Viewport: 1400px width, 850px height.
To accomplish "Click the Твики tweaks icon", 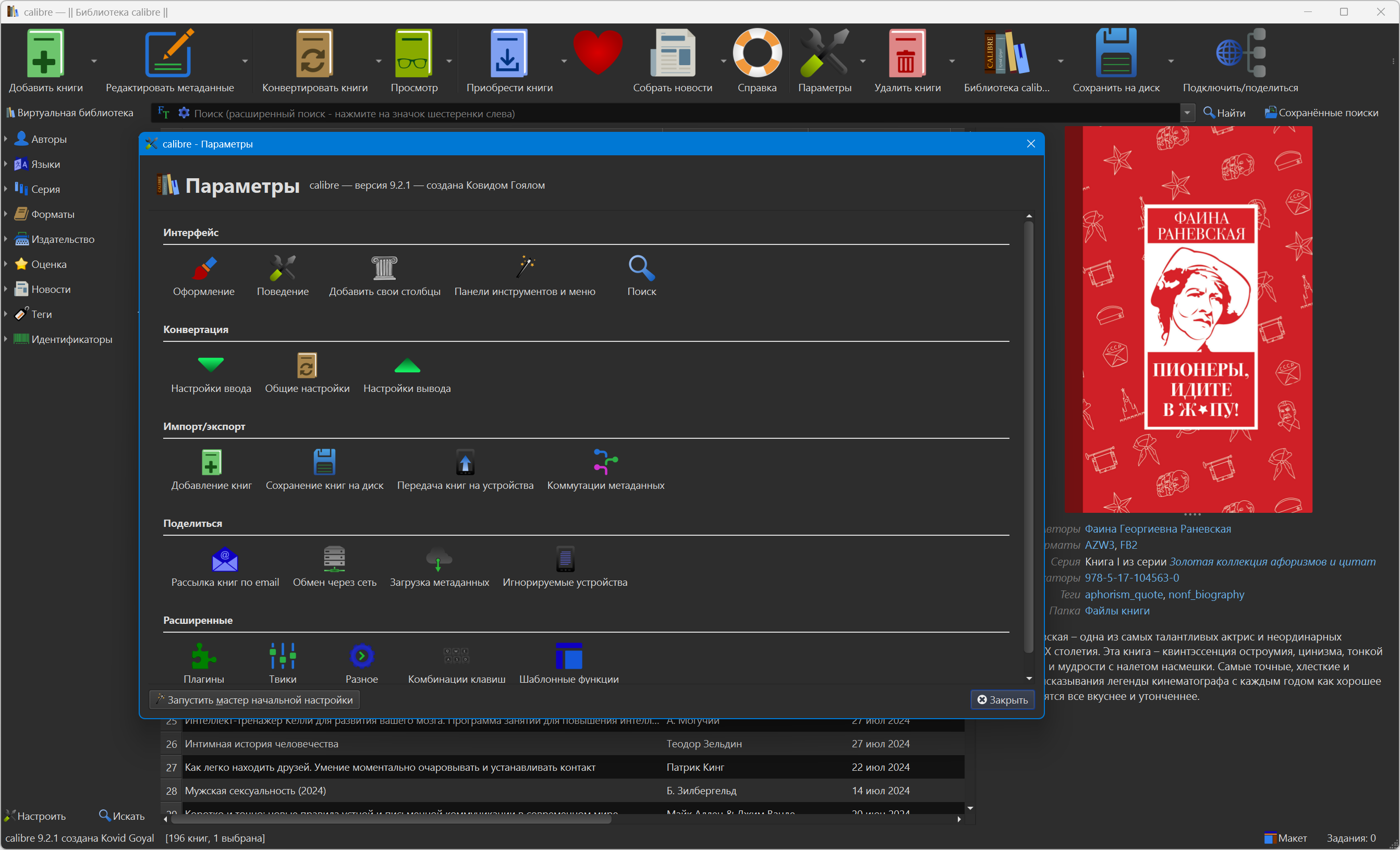I will [x=283, y=662].
